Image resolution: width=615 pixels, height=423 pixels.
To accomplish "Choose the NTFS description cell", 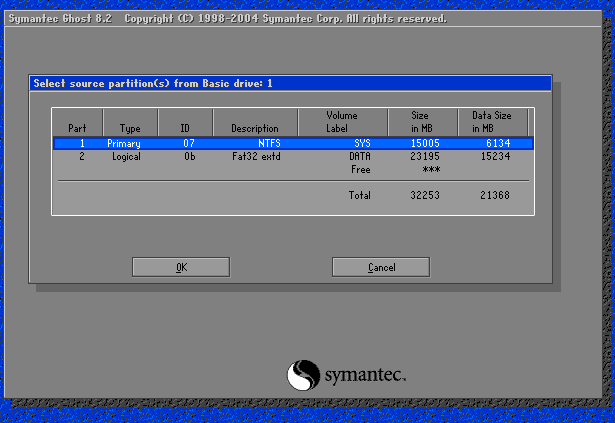I will (266, 144).
